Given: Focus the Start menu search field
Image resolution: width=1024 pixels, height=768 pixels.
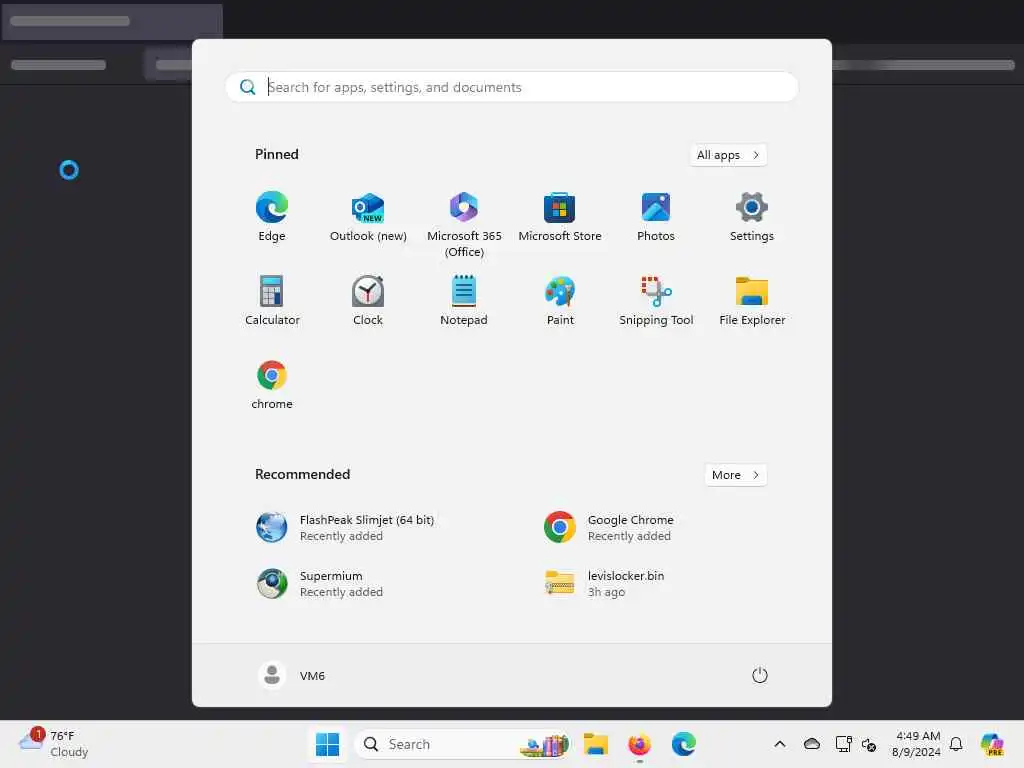Looking at the screenshot, I should click(x=511, y=87).
